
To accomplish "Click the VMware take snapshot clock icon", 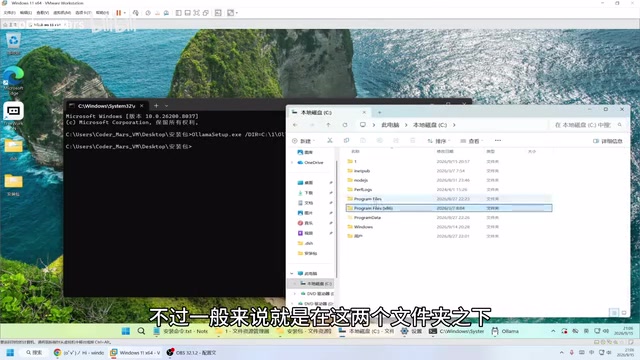I will coord(148,13).
